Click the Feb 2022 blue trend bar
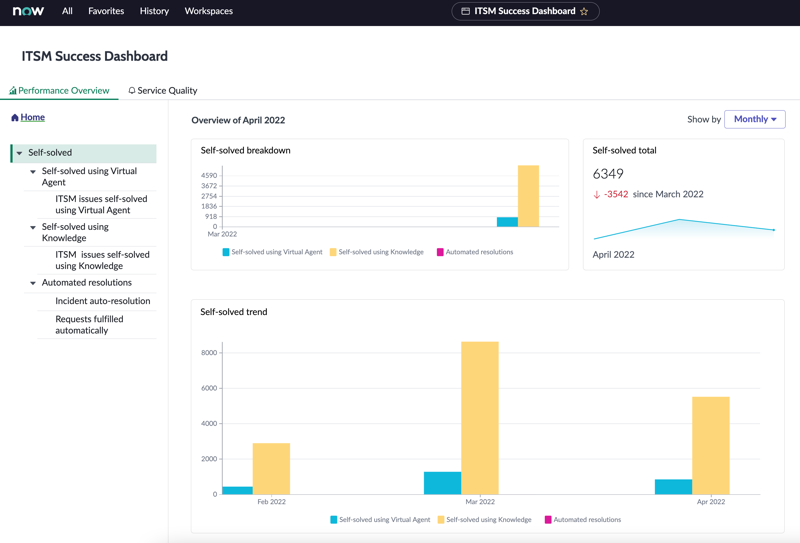Viewport: 800px width, 543px height. 238,490
